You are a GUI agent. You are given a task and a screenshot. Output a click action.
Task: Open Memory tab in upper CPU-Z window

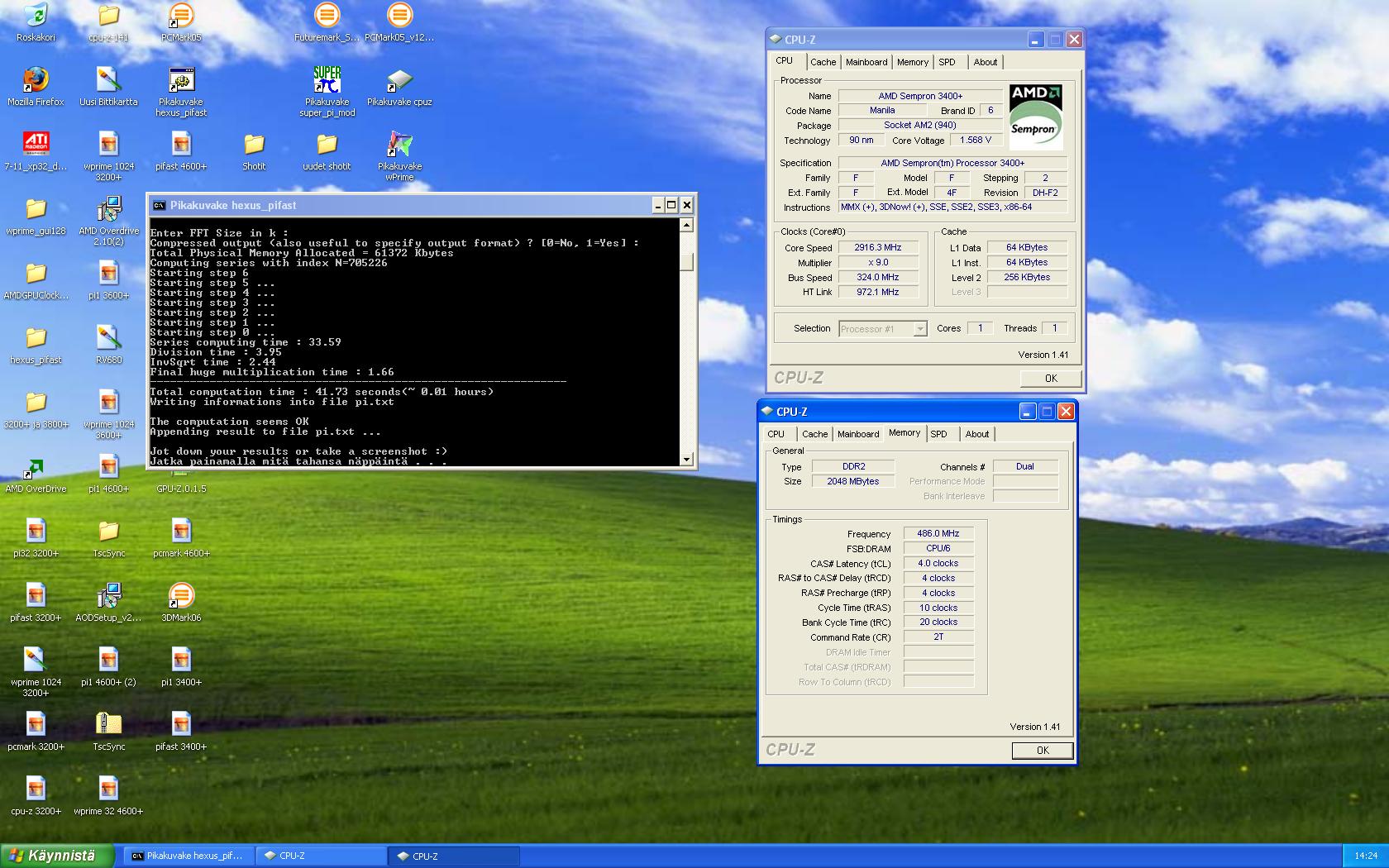(x=913, y=62)
